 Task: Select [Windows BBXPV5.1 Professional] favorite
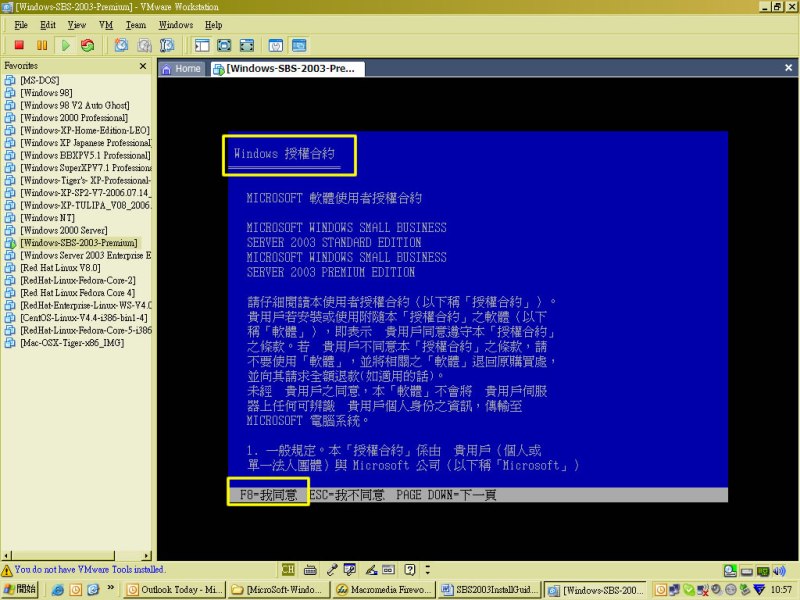(85, 156)
